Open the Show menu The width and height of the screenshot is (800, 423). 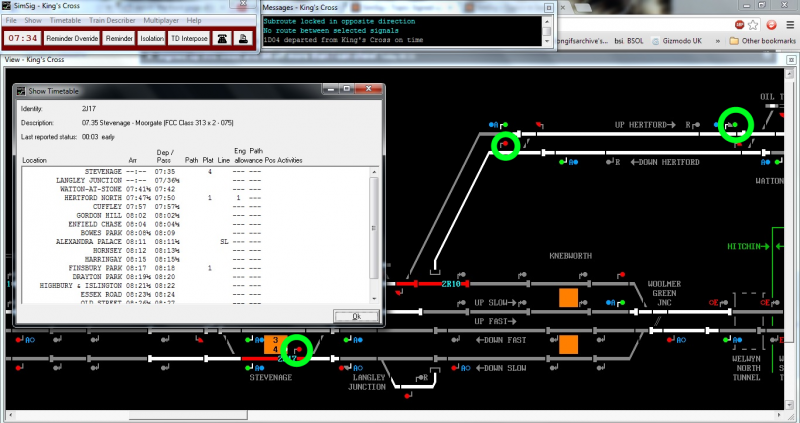[x=33, y=20]
